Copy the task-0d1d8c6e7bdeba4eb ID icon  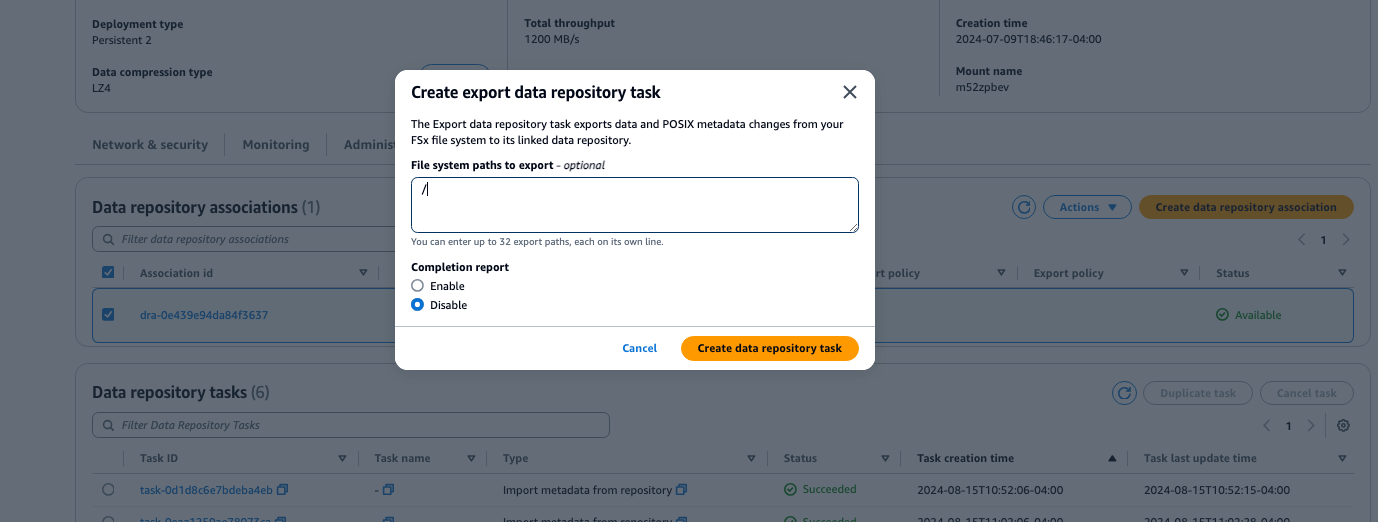tap(282, 490)
